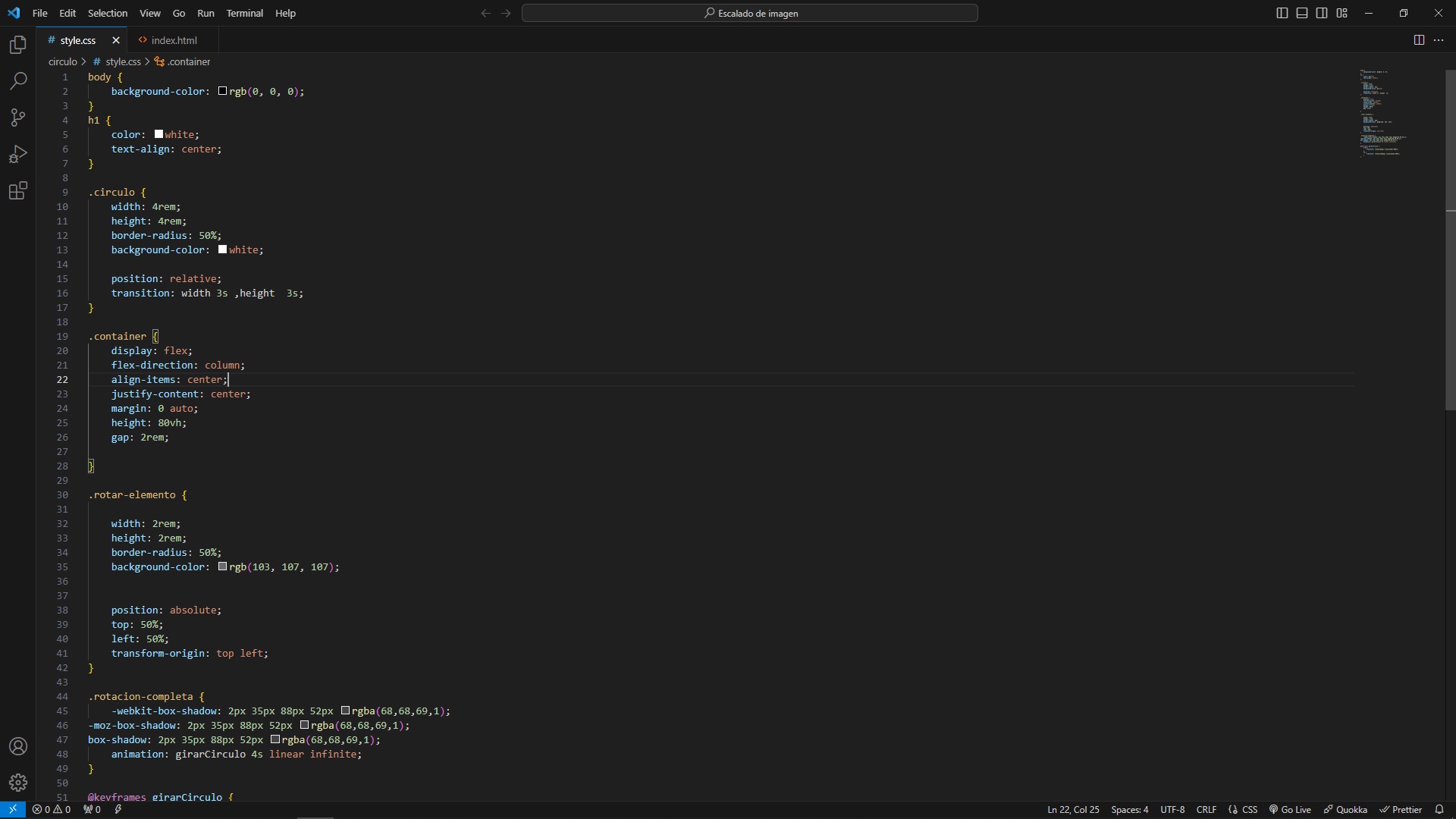
Task: Open the Search view in activity bar
Action: 18,81
